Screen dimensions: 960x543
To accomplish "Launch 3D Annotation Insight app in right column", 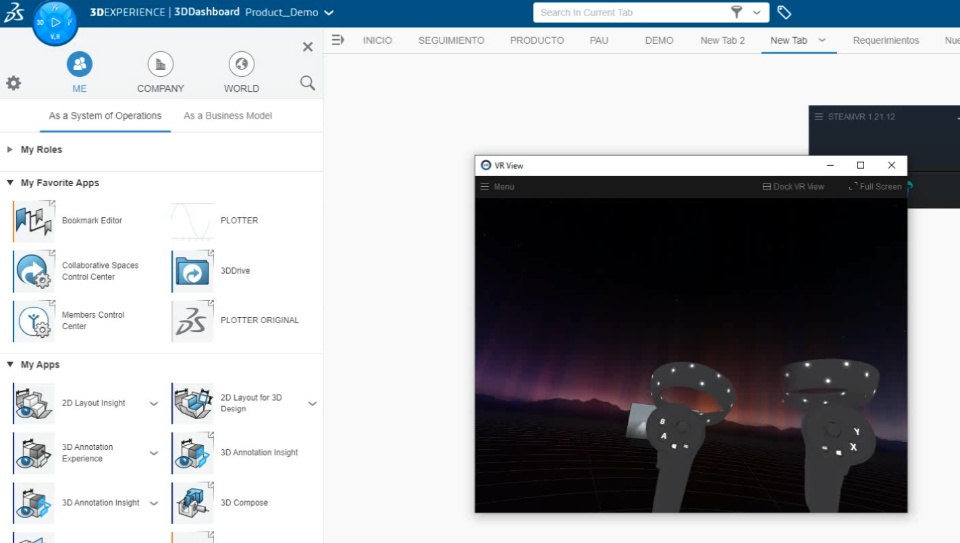I will [x=193, y=453].
